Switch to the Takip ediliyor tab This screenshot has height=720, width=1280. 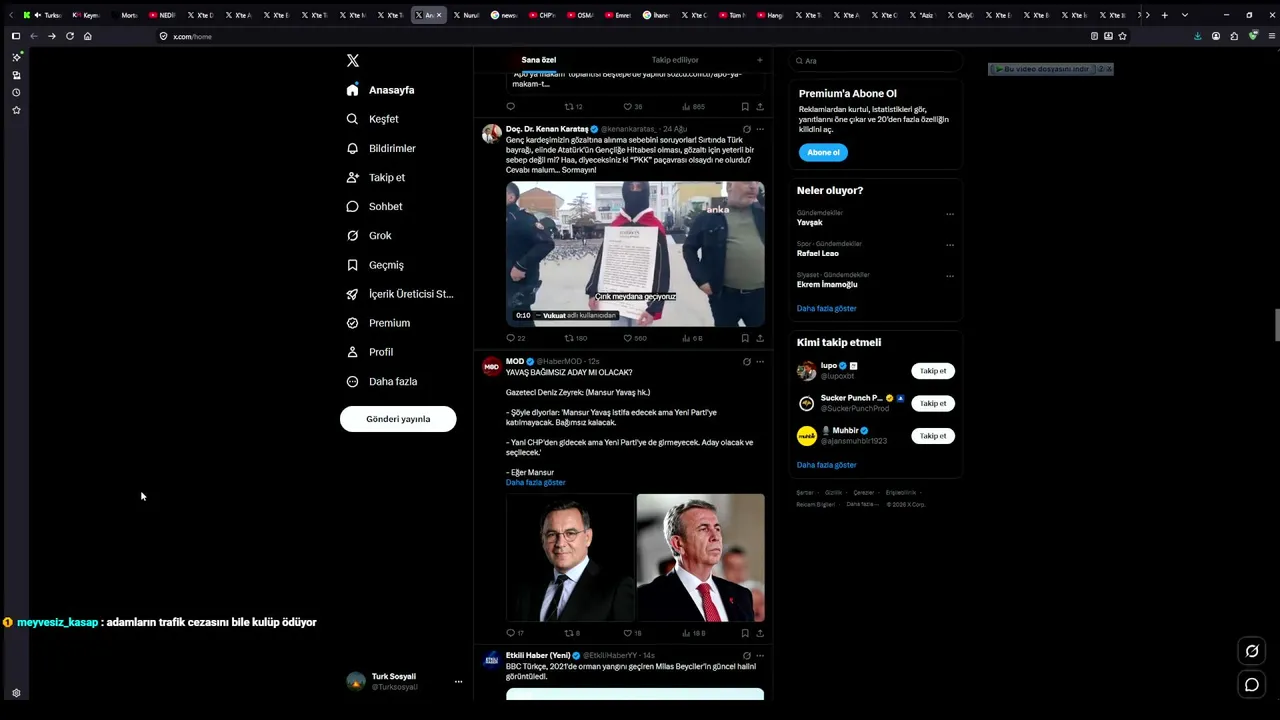point(675,60)
